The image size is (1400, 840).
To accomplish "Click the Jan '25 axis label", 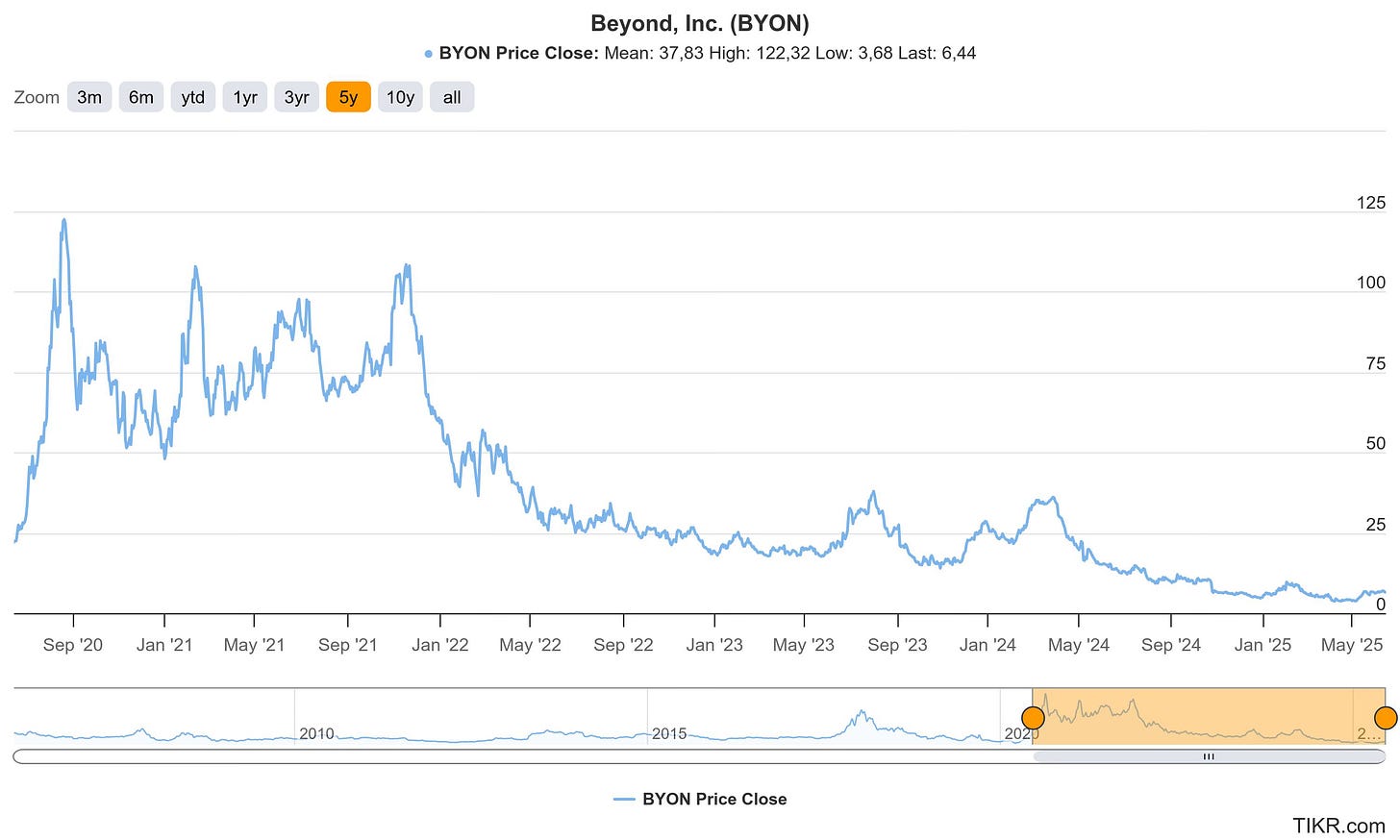I will pyautogui.click(x=1262, y=645).
